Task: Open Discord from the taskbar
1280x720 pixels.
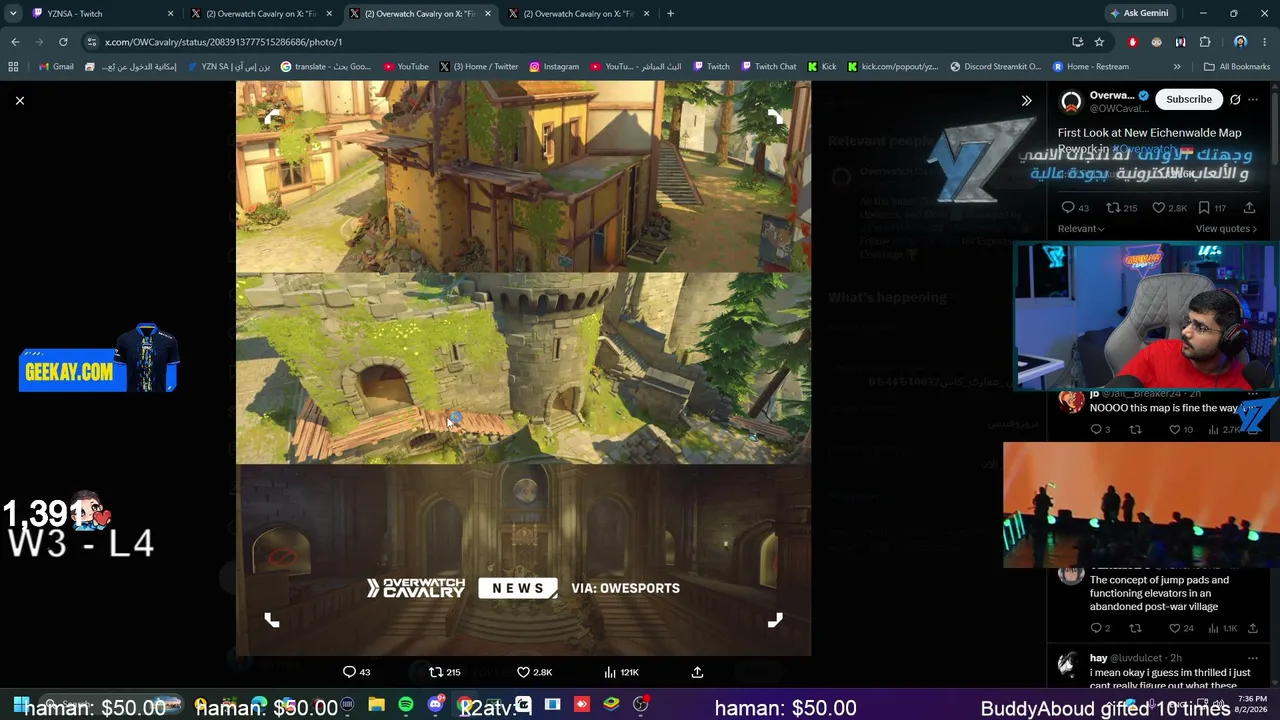Action: tap(435, 705)
